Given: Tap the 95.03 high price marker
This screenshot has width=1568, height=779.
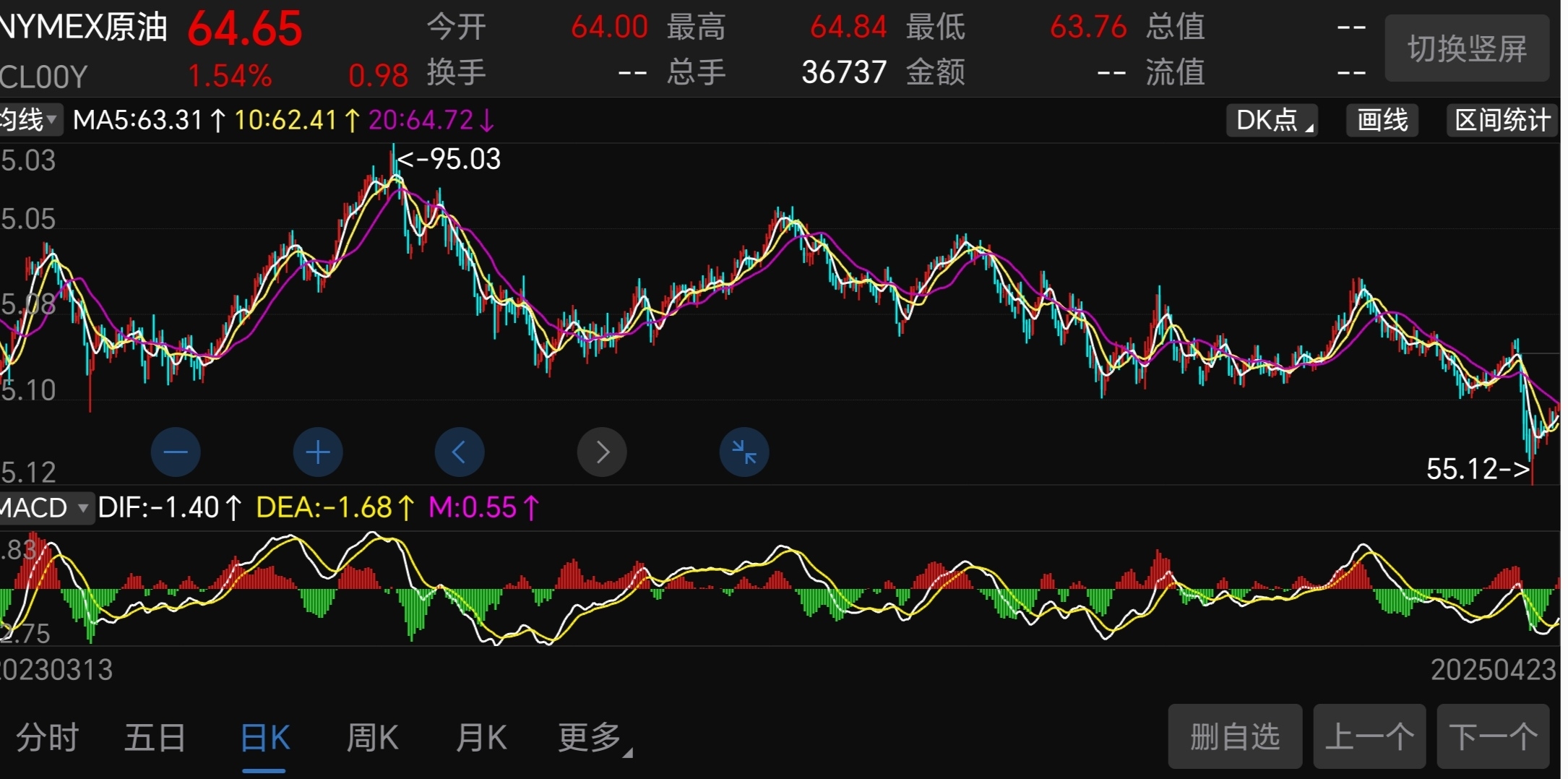Looking at the screenshot, I should pos(449,159).
